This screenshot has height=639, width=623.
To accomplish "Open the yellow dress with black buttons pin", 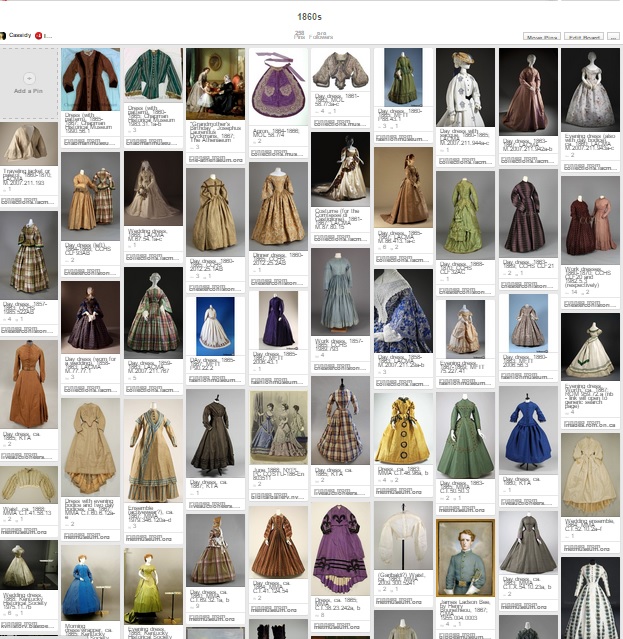I will point(403,429).
